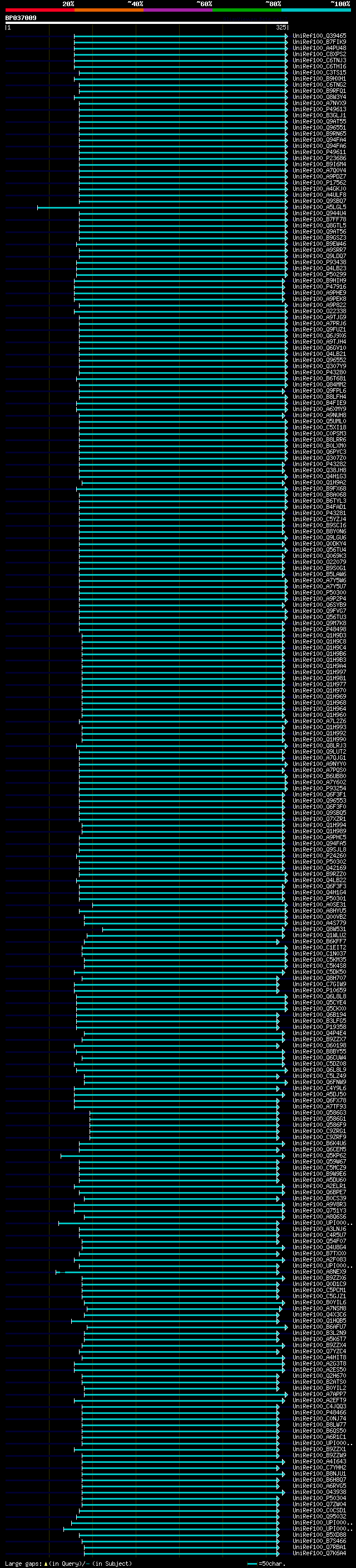The image size is (356, 1568).
Task: Select the UniRef100_Q7XZR1 label
Action: (319, 819)
